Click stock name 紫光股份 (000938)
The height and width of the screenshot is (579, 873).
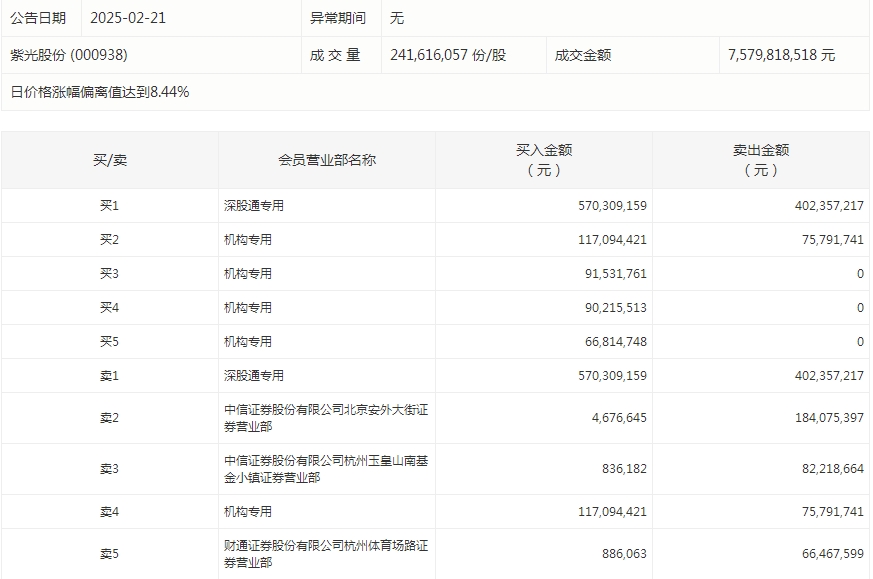(x=69, y=55)
